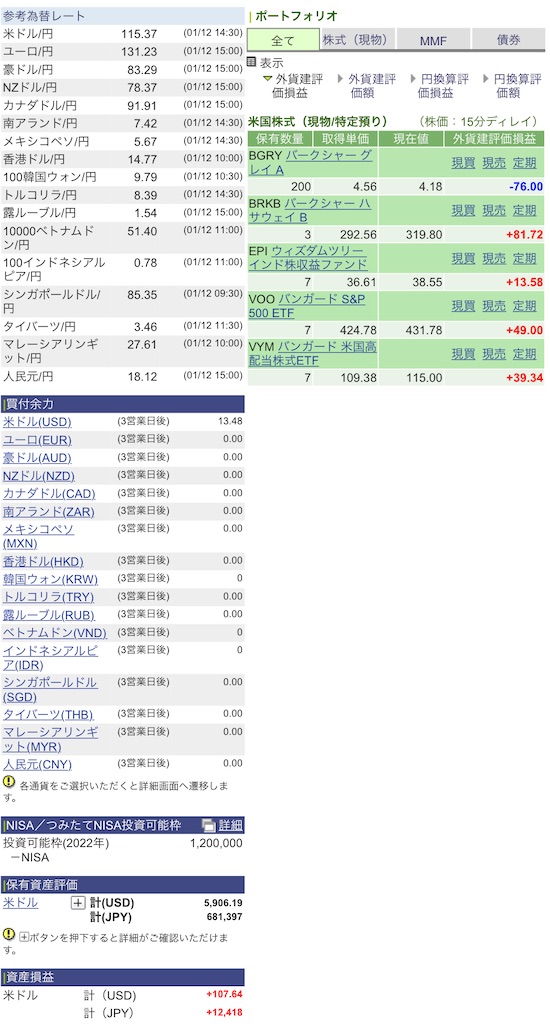Image resolution: width=550 pixels, height=1024 pixels.
Task: Click the ユーロ/円 rate 131.23
Action: (138, 51)
